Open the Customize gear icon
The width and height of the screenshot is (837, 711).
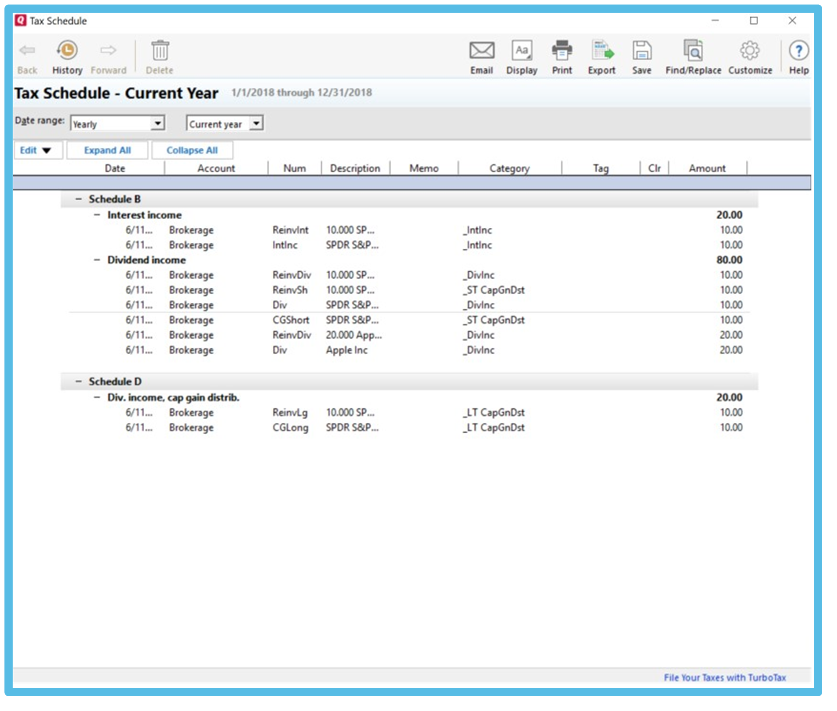[750, 51]
